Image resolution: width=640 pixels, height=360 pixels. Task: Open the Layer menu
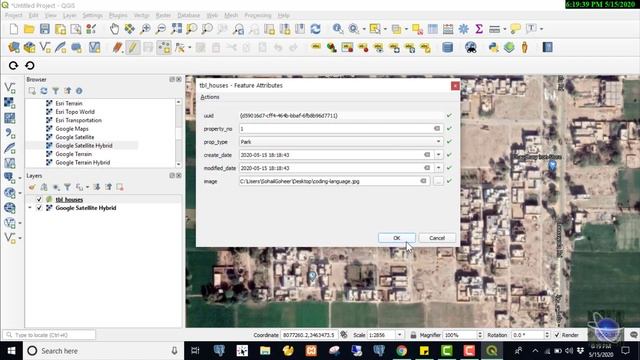(x=69, y=15)
